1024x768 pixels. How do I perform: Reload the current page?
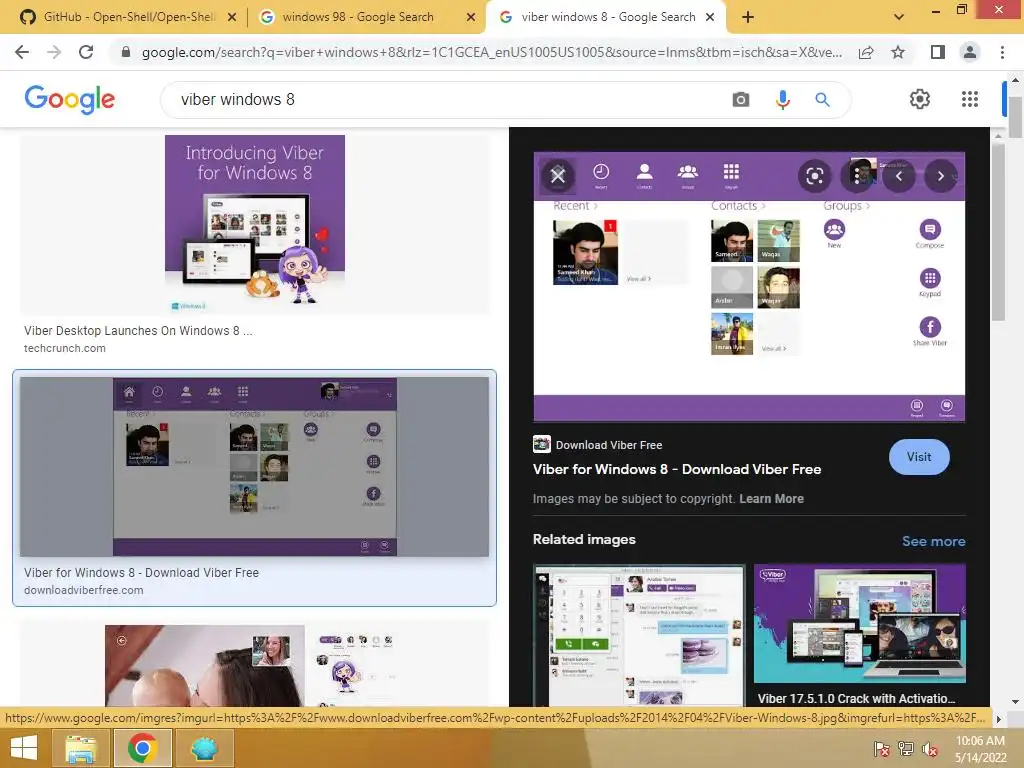click(86, 52)
